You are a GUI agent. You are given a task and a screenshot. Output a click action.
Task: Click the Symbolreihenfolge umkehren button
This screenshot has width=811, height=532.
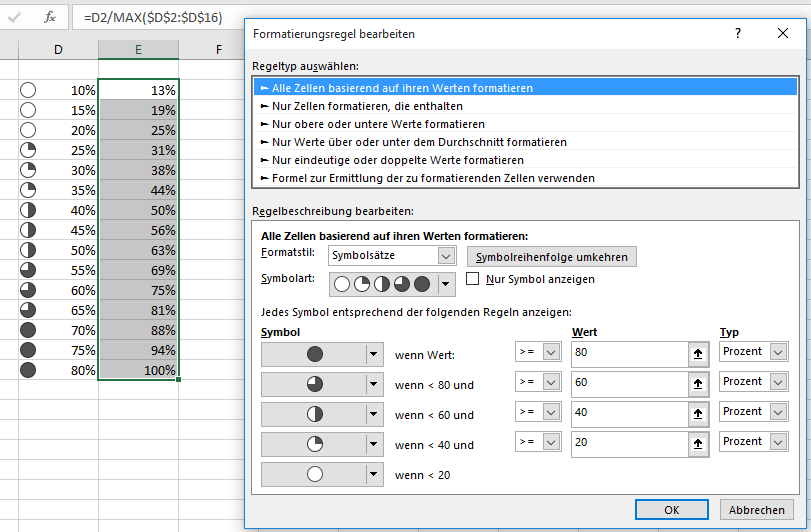(x=552, y=257)
